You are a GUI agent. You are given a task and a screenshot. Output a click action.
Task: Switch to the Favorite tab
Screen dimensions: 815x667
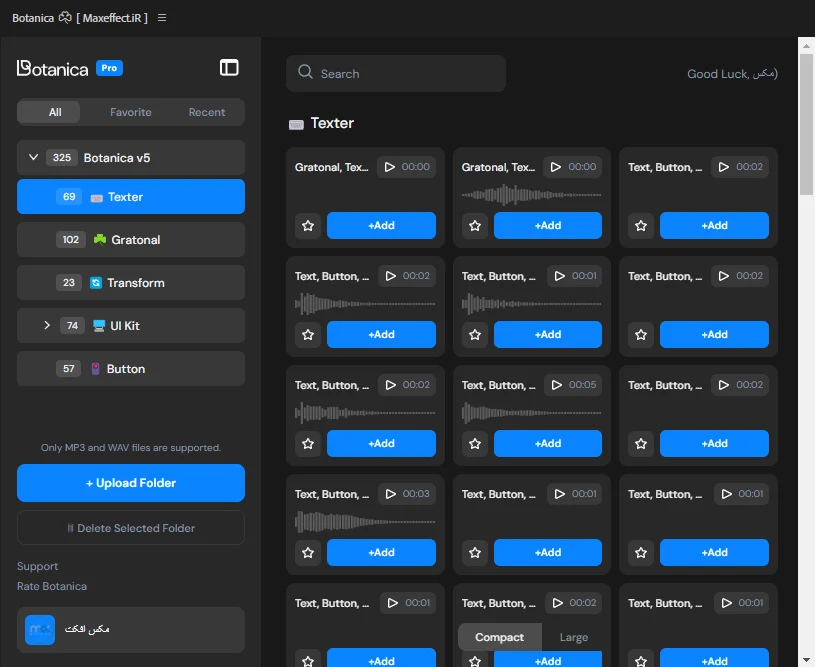130,112
